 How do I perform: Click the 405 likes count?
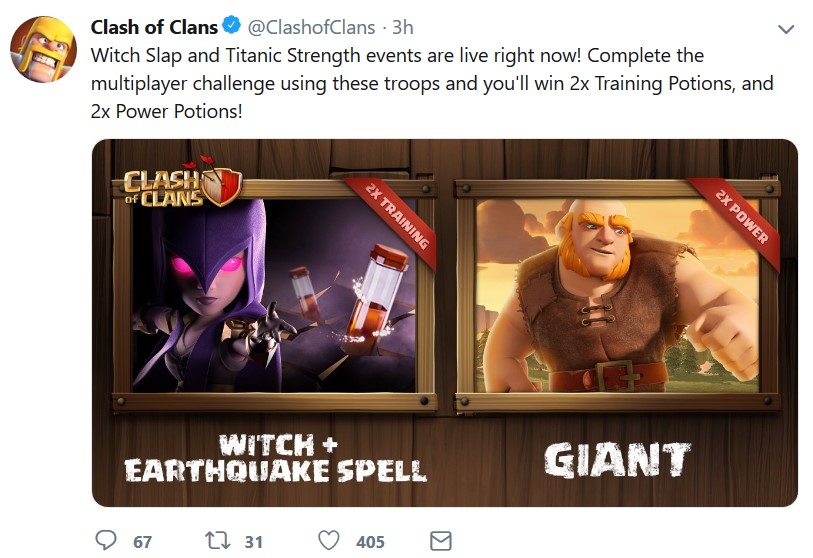370,542
